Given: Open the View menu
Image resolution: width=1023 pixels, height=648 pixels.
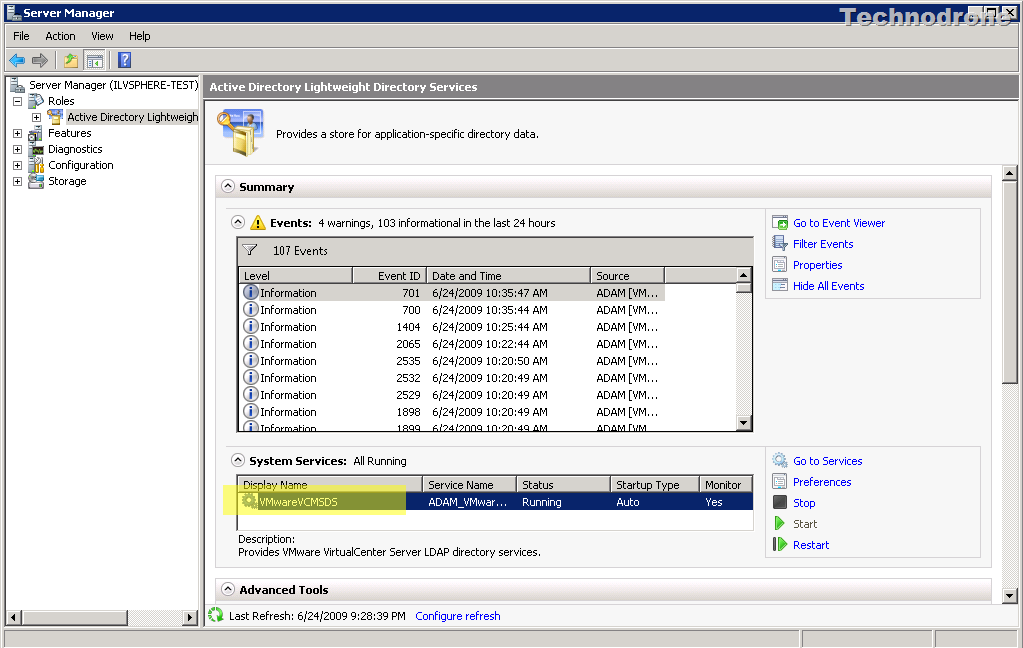Looking at the screenshot, I should coord(102,36).
